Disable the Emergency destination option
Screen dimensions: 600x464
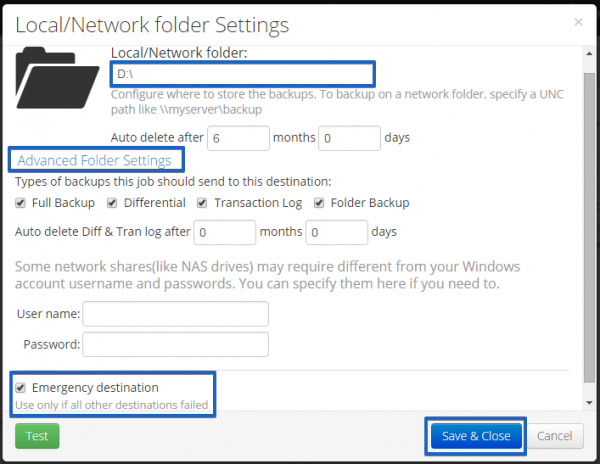coord(20,388)
